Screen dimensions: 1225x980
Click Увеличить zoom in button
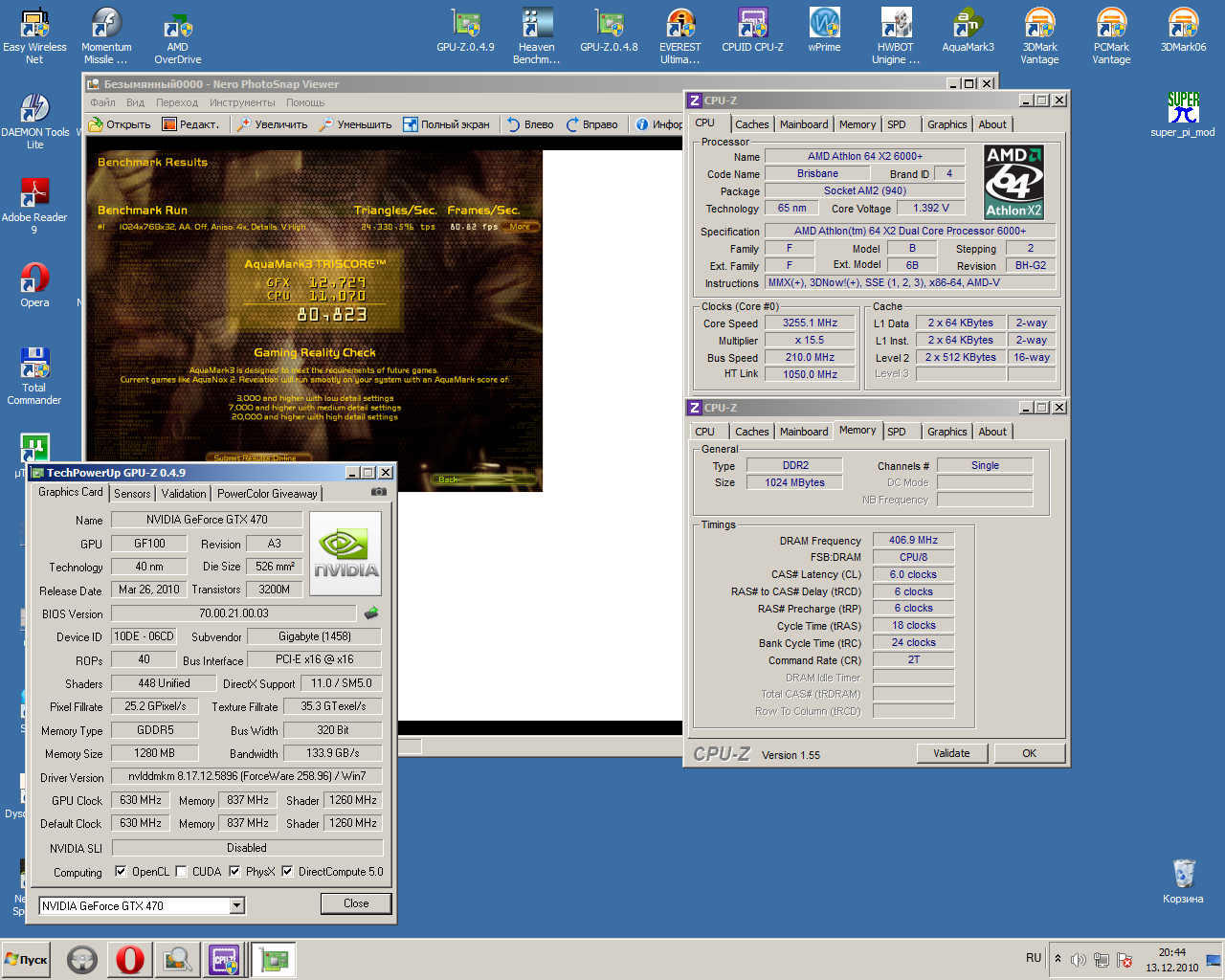coord(273,124)
